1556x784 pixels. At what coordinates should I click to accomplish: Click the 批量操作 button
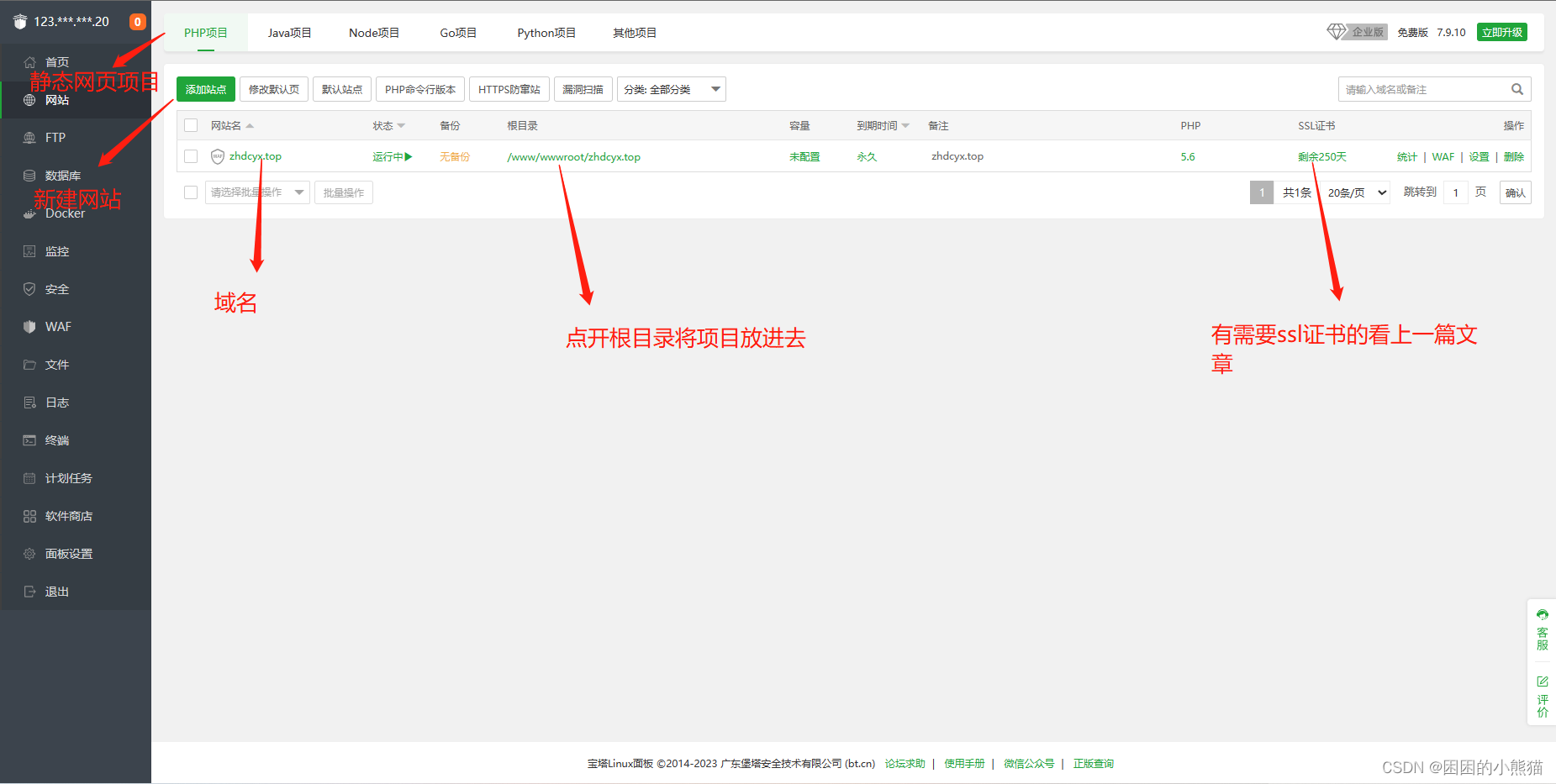344,192
